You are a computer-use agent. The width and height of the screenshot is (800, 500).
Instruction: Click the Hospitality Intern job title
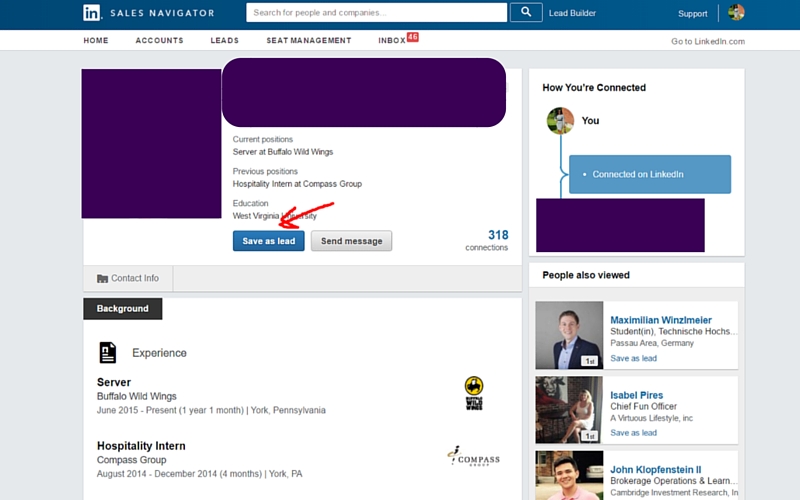coord(141,446)
